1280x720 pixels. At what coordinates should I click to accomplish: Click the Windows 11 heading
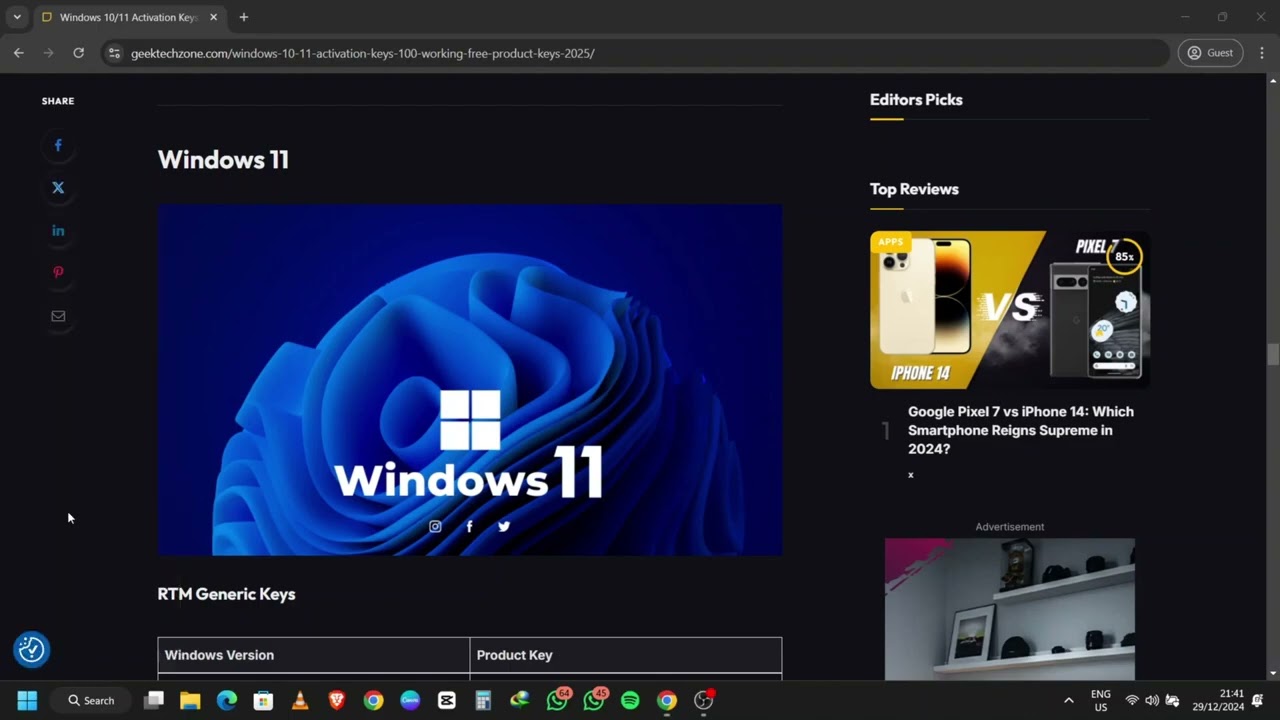pyautogui.click(x=223, y=160)
